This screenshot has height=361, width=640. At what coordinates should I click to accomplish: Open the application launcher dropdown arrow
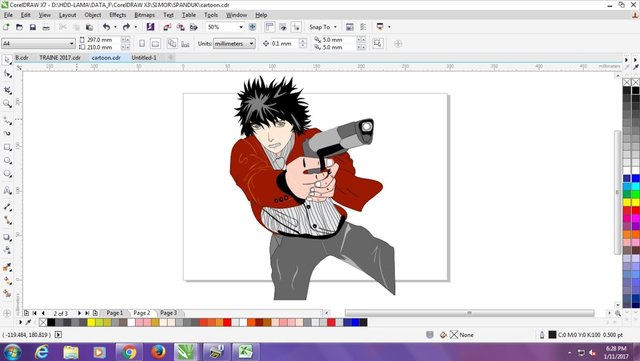coord(389,27)
